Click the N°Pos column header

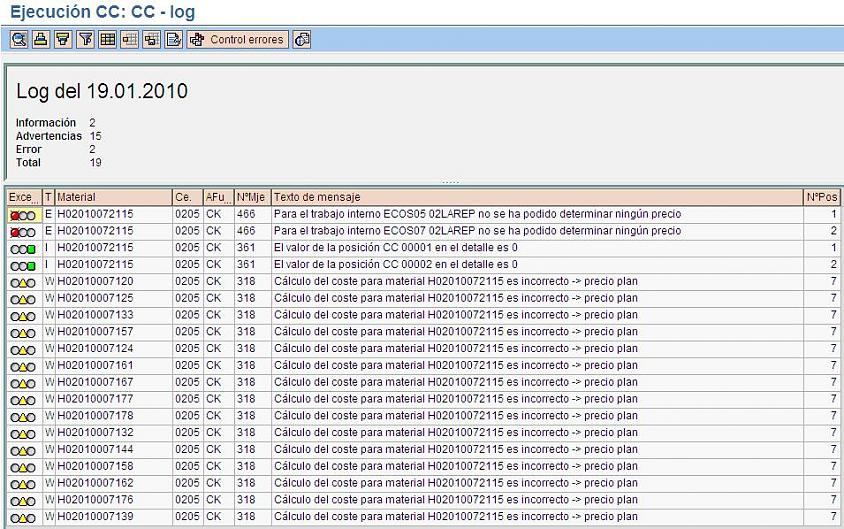pos(821,197)
